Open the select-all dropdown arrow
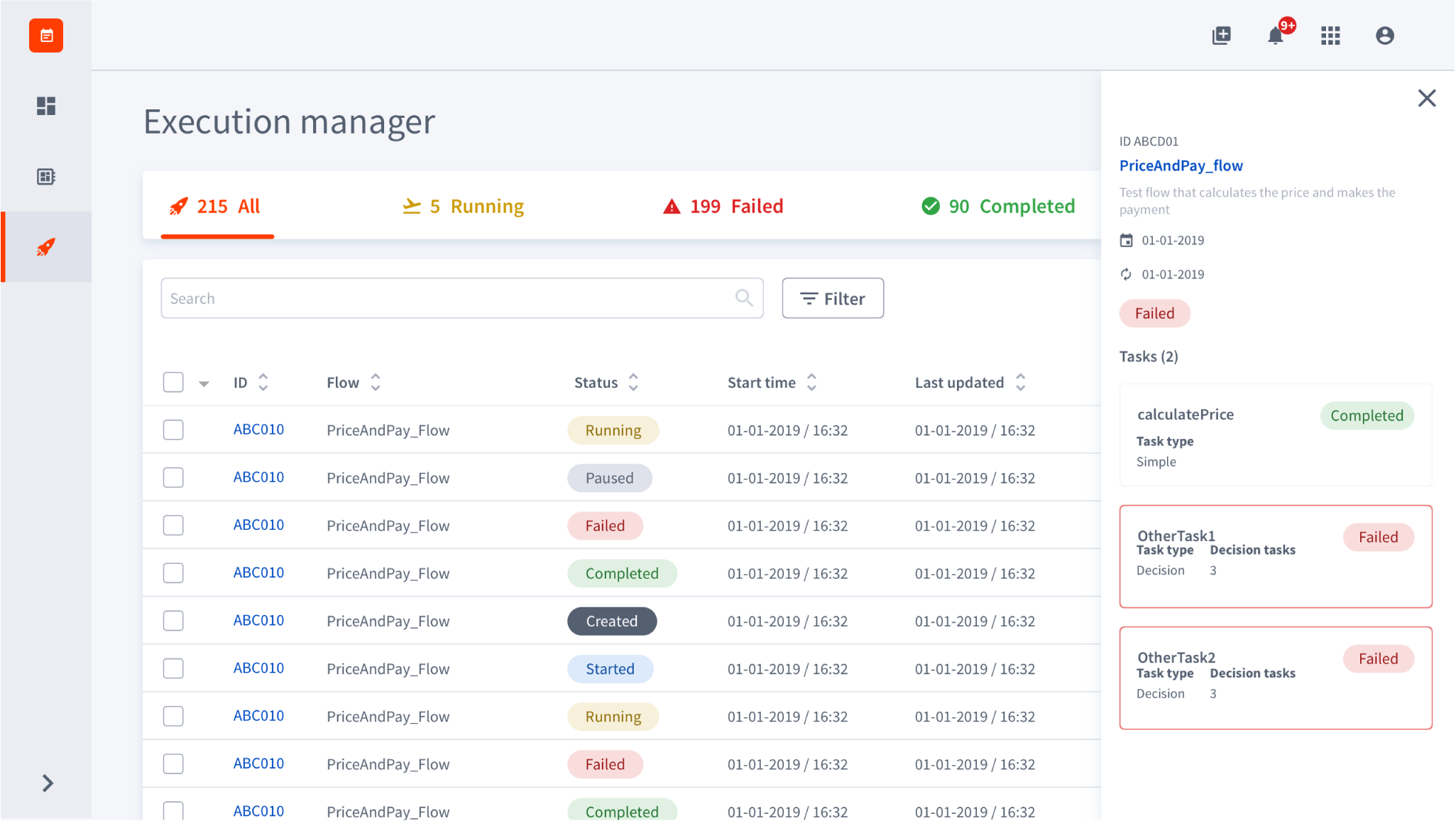This screenshot has width=1456, height=821. (x=204, y=384)
